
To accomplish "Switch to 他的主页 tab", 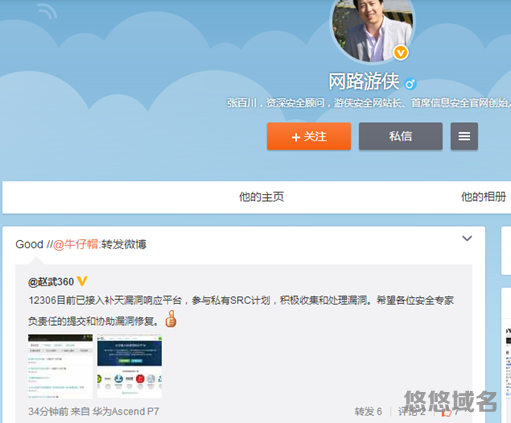I will click(x=261, y=197).
